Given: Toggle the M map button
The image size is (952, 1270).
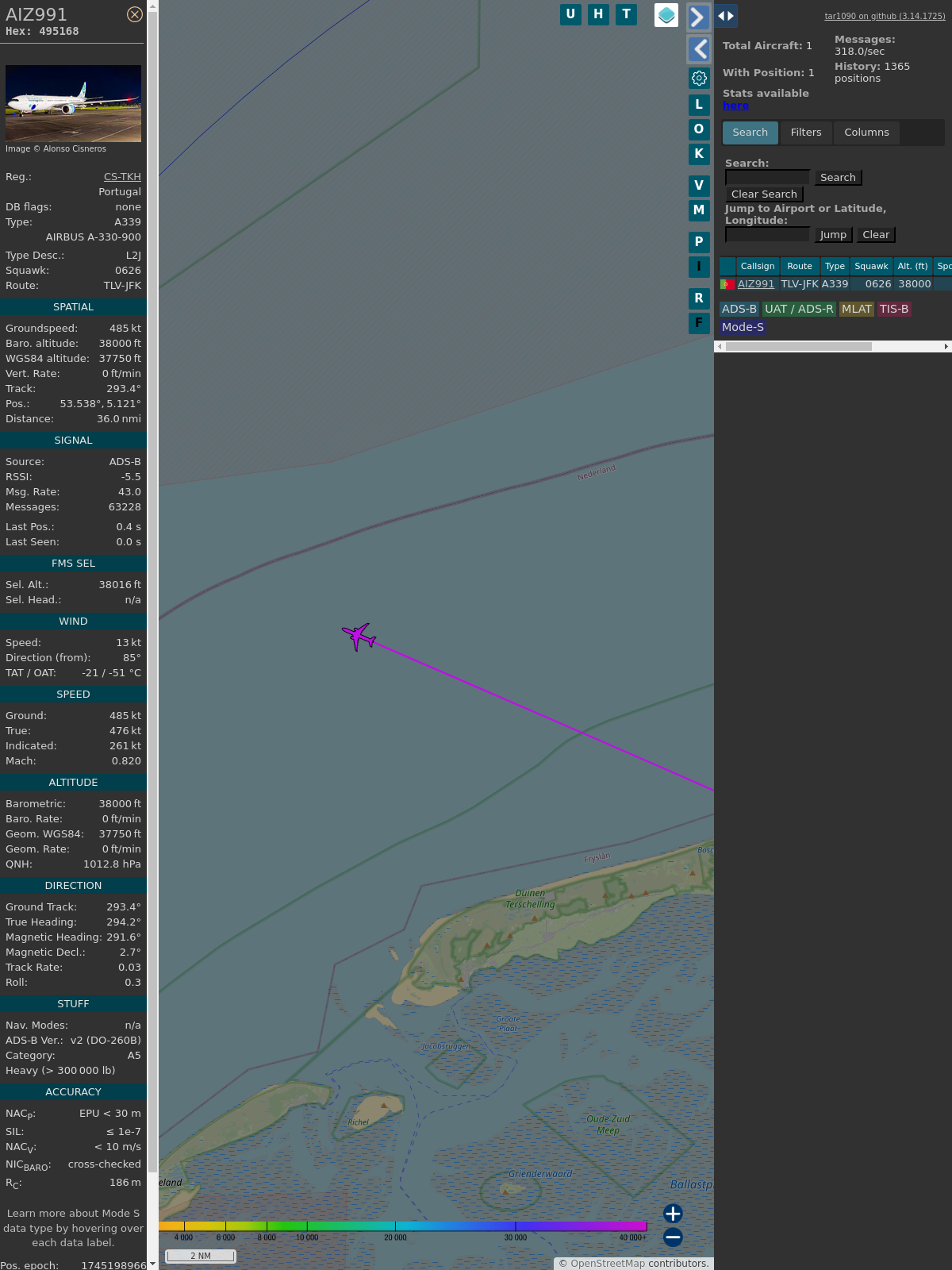Looking at the screenshot, I should click(699, 210).
